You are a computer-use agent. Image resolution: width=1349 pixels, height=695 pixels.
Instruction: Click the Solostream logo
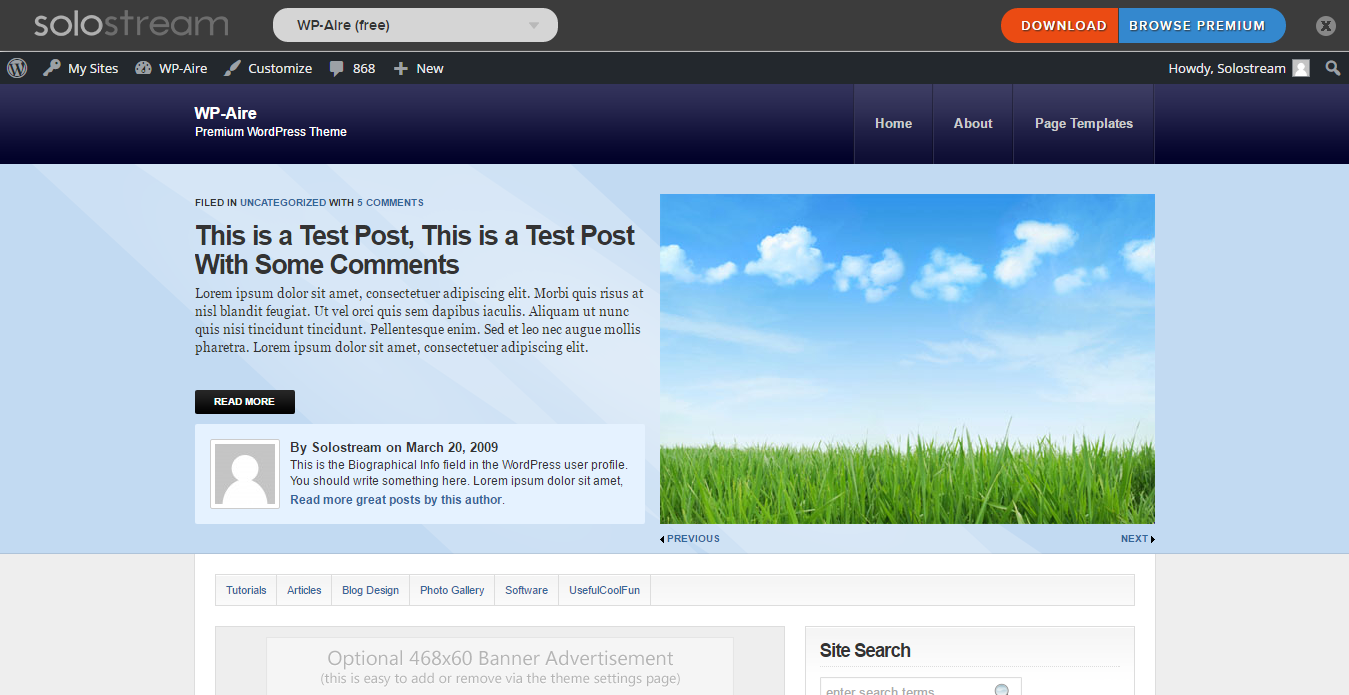(x=131, y=24)
